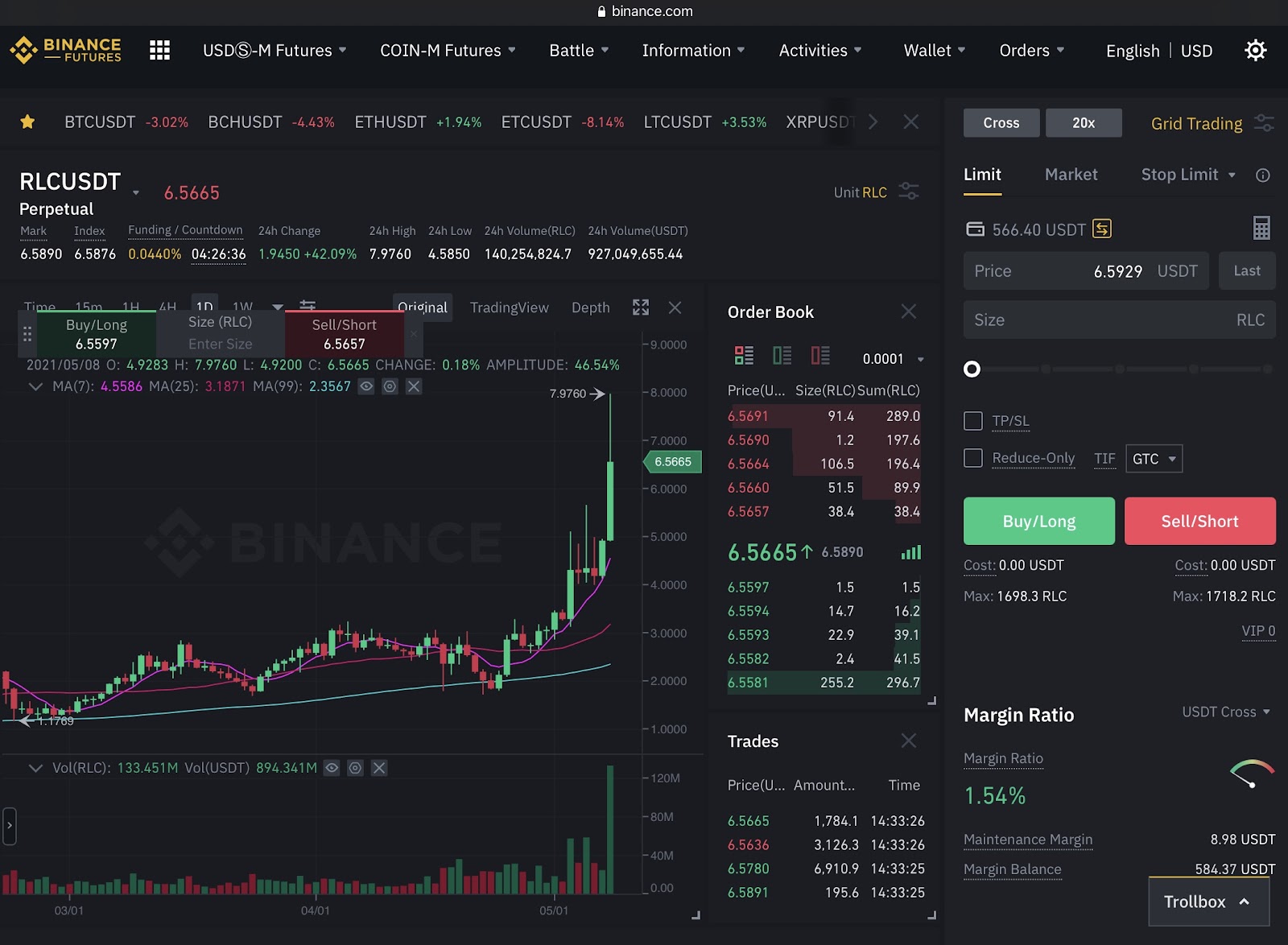Expand the chart to fullscreen
Image resolution: width=1288 pixels, height=945 pixels.
[641, 307]
